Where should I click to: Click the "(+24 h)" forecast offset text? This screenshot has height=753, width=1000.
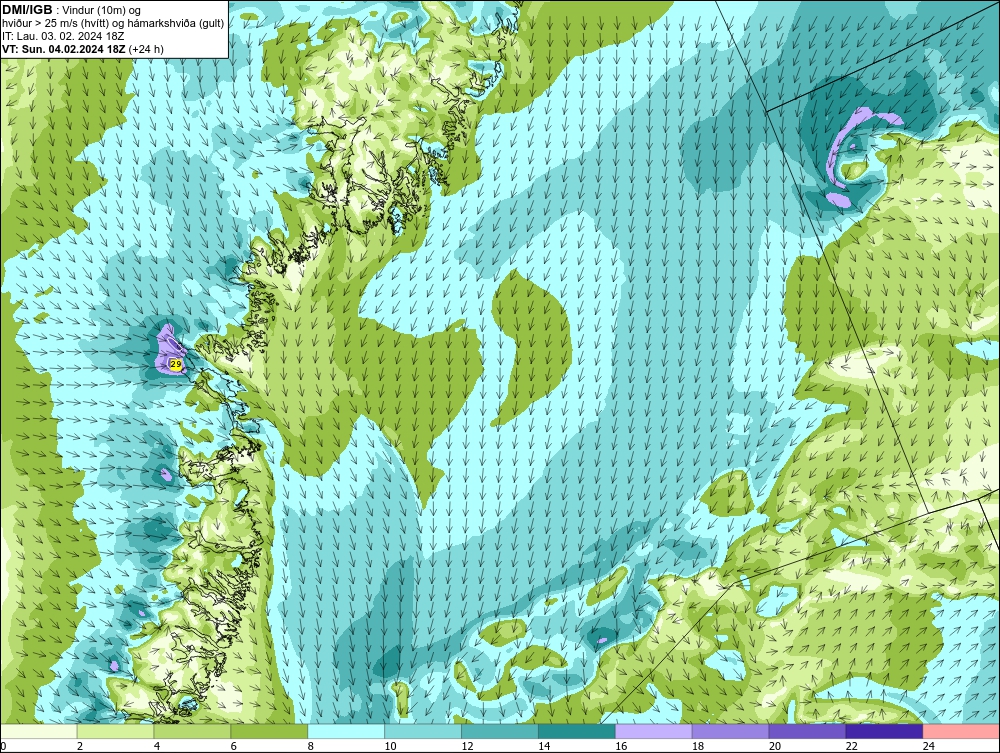point(146,49)
